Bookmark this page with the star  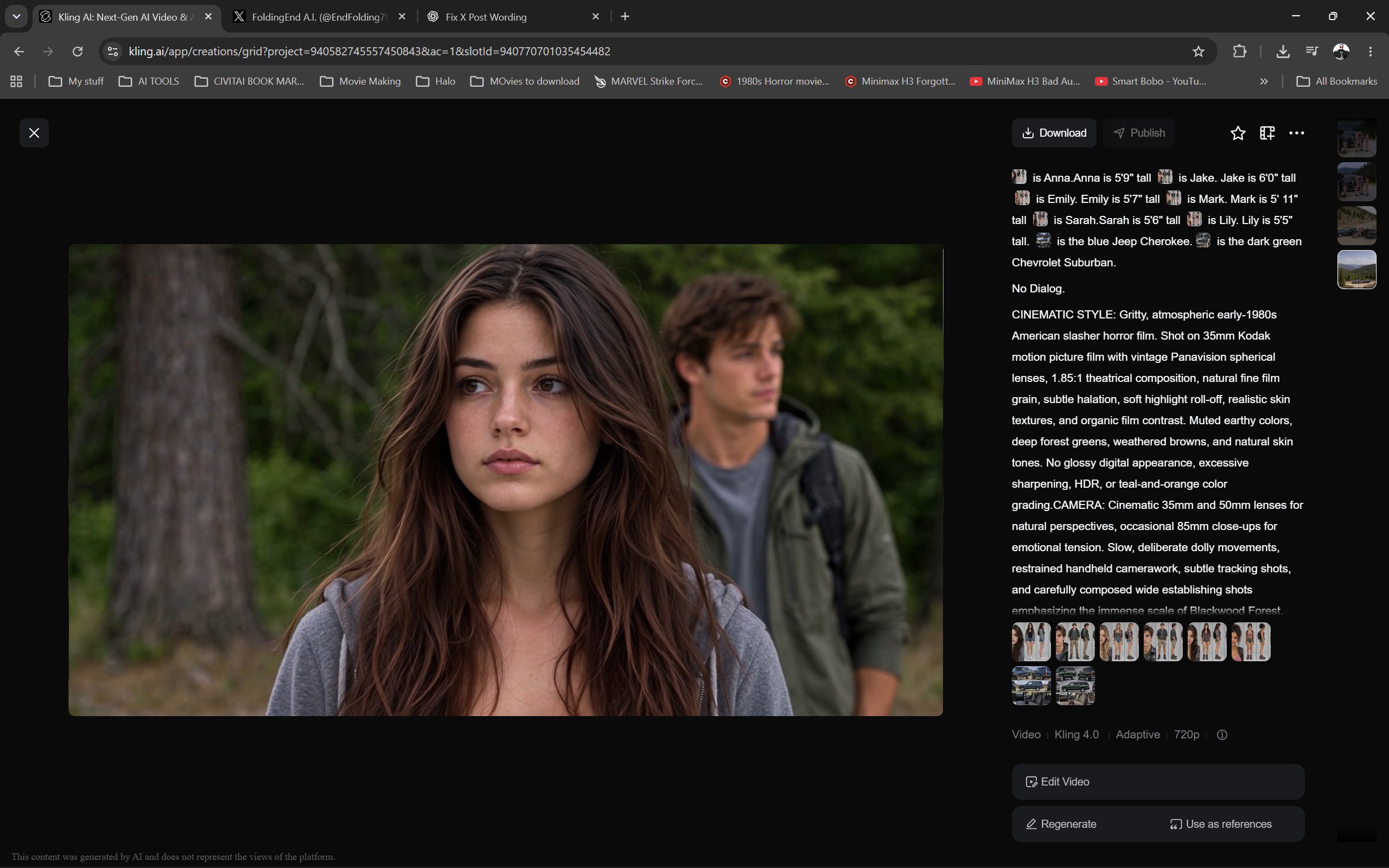[x=1198, y=52]
